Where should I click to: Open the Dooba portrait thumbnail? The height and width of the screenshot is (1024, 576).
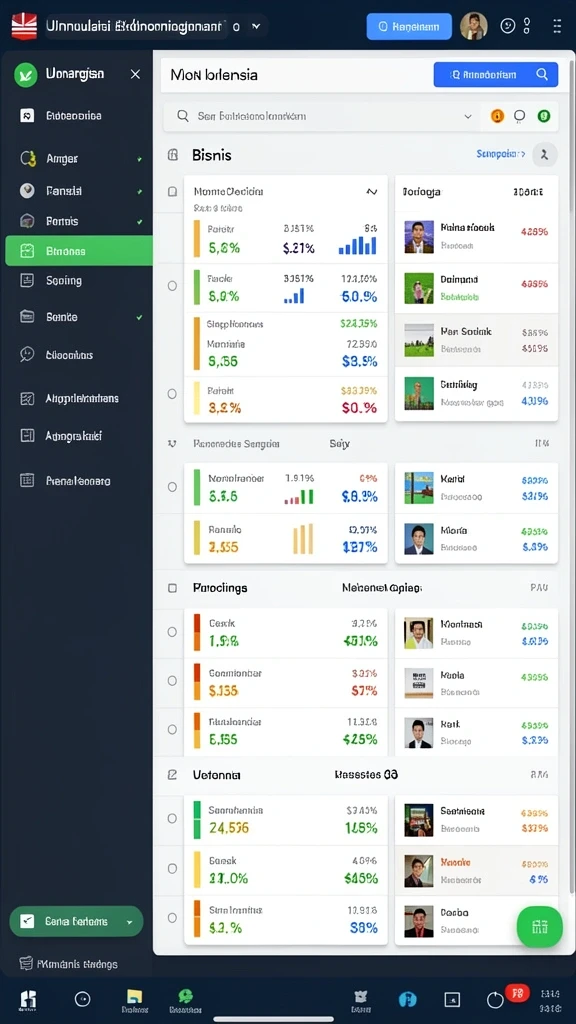click(x=419, y=922)
